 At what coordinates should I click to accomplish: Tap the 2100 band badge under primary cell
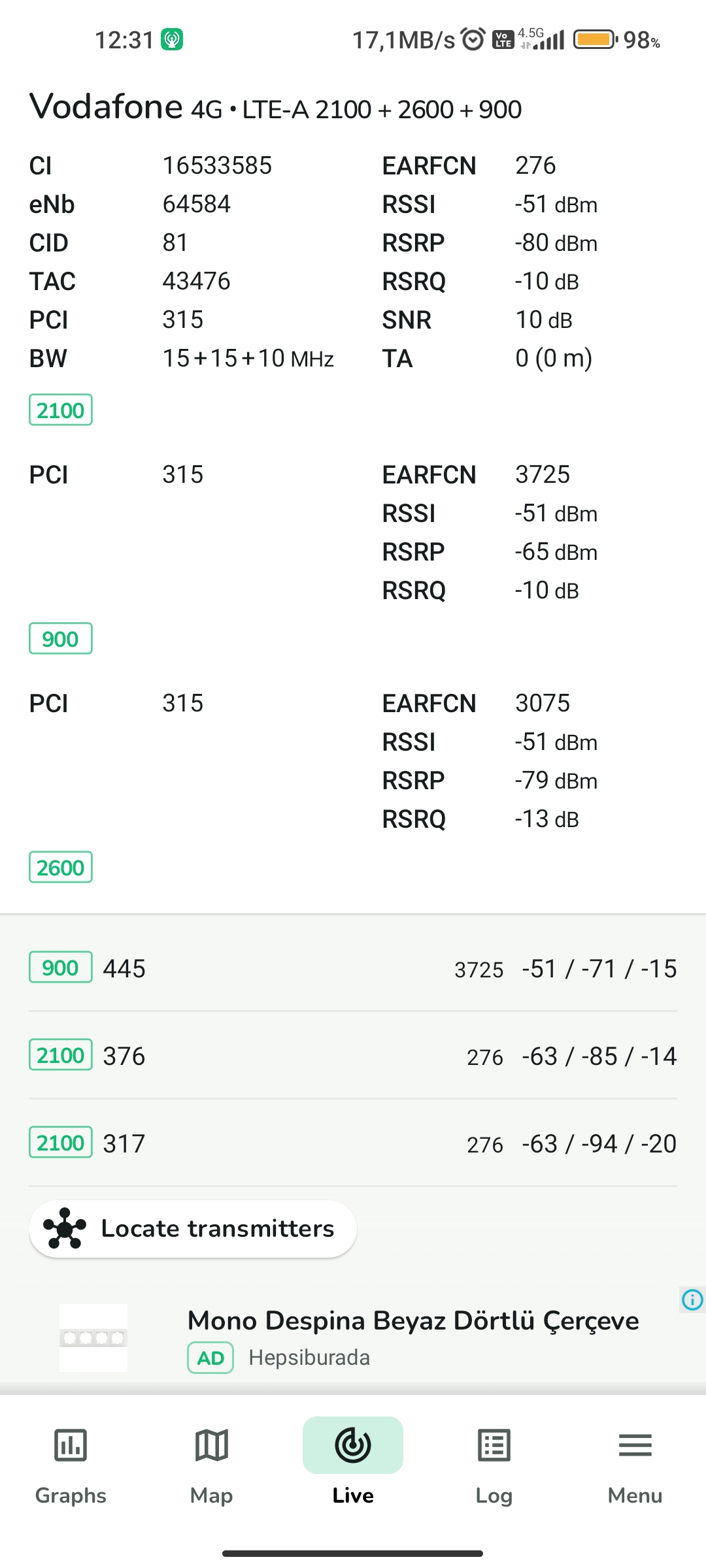pos(61,410)
